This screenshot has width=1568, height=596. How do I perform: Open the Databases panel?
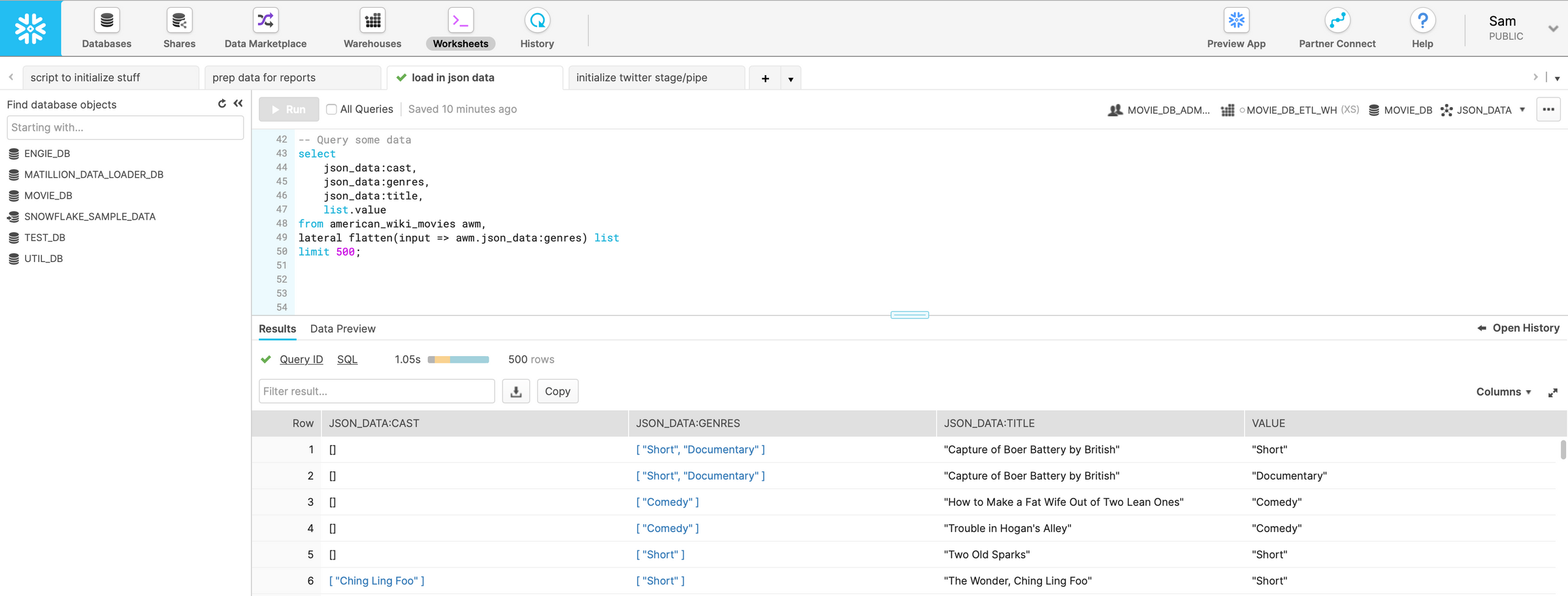106,27
